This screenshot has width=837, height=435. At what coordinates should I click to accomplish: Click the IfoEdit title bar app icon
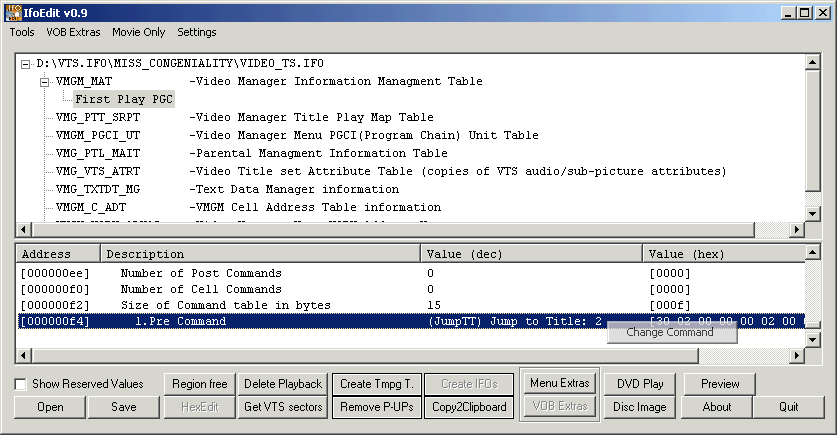point(13,11)
